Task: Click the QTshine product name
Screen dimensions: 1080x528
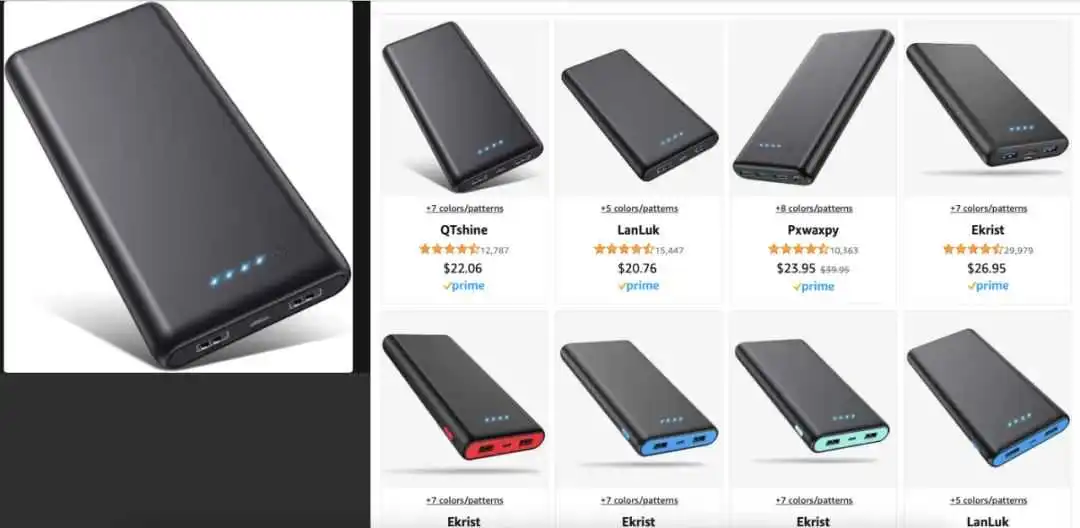Action: point(464,230)
